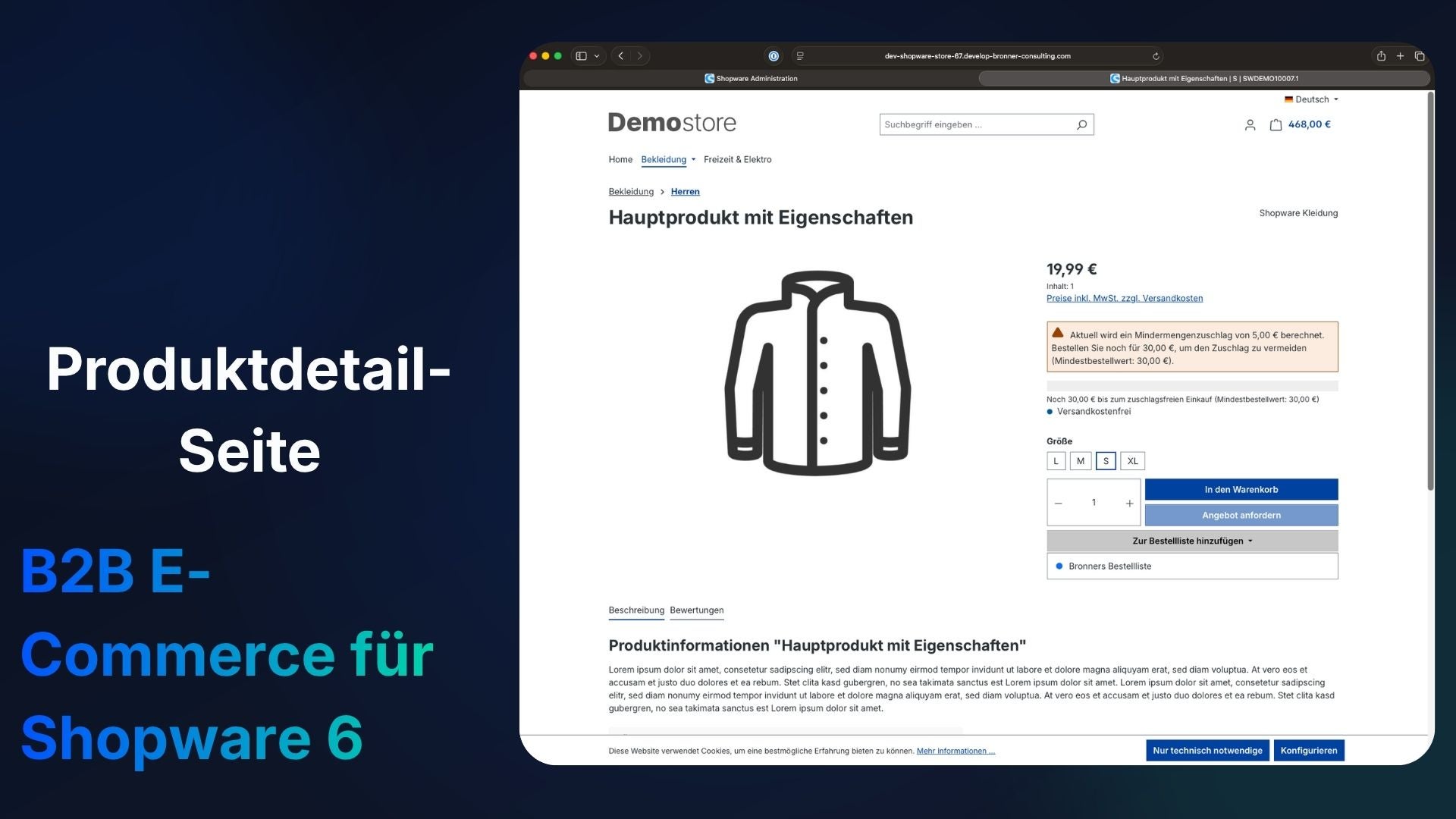The width and height of the screenshot is (1456, 819).
Task: Click the page vertical scrollbar
Action: (1430, 292)
